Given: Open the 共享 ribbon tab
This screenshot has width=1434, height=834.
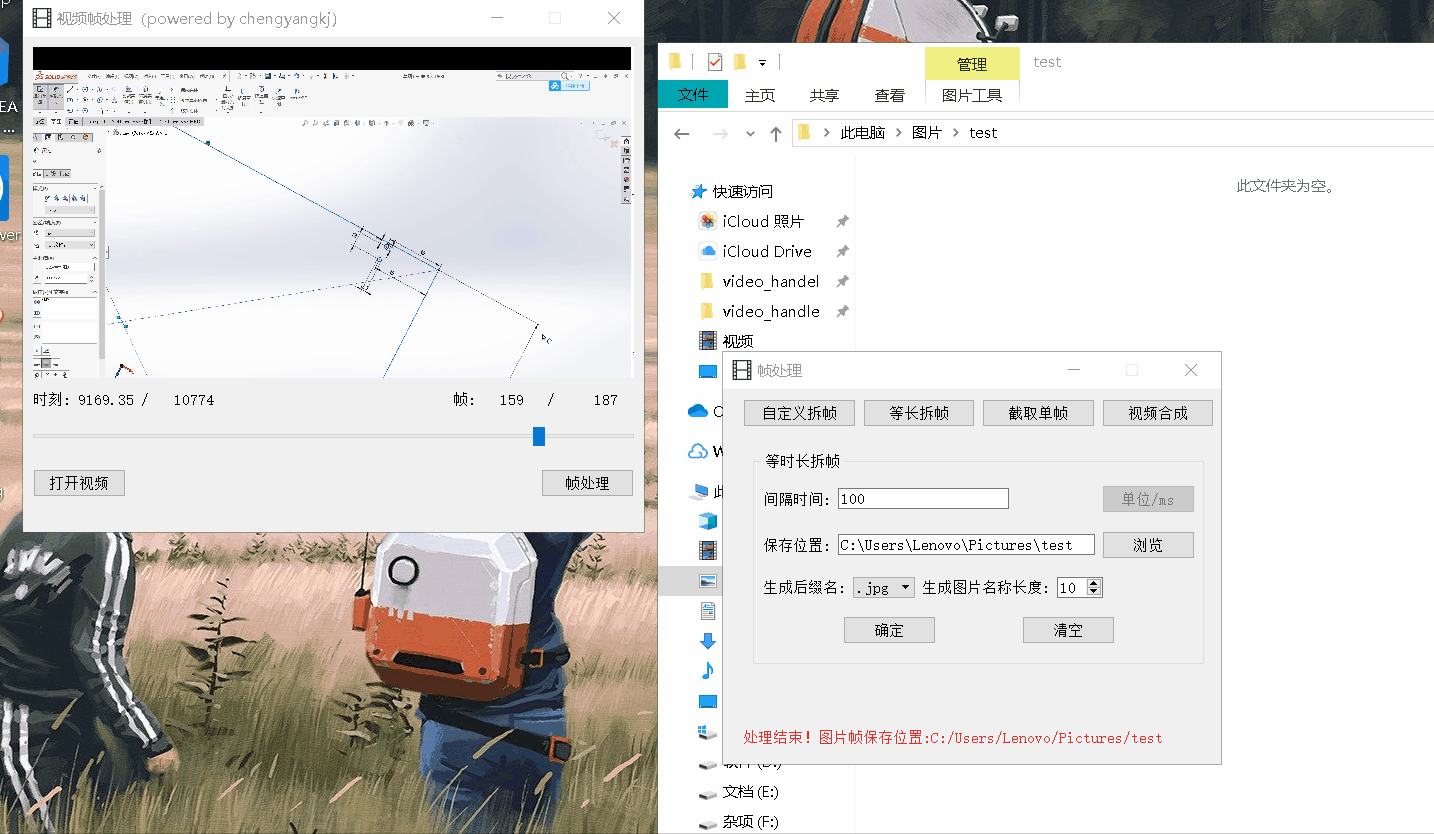Looking at the screenshot, I should coord(825,96).
